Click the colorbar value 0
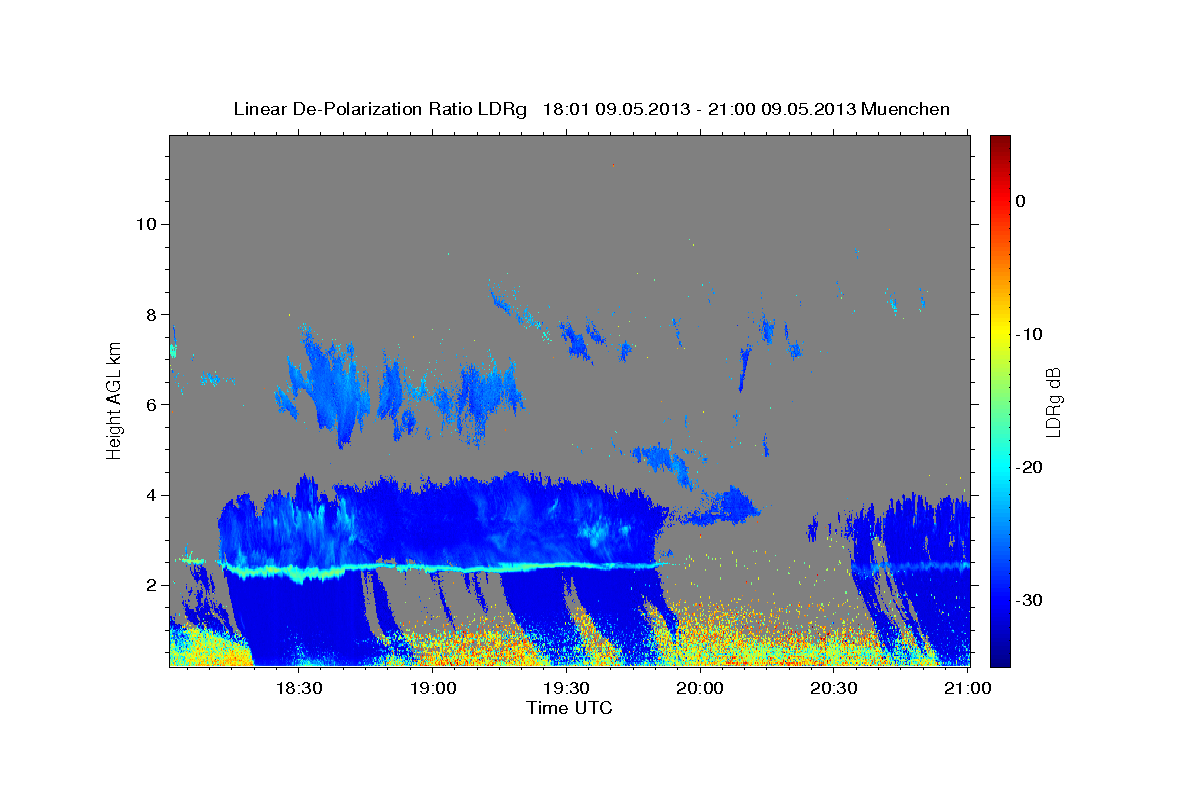 point(1021,201)
